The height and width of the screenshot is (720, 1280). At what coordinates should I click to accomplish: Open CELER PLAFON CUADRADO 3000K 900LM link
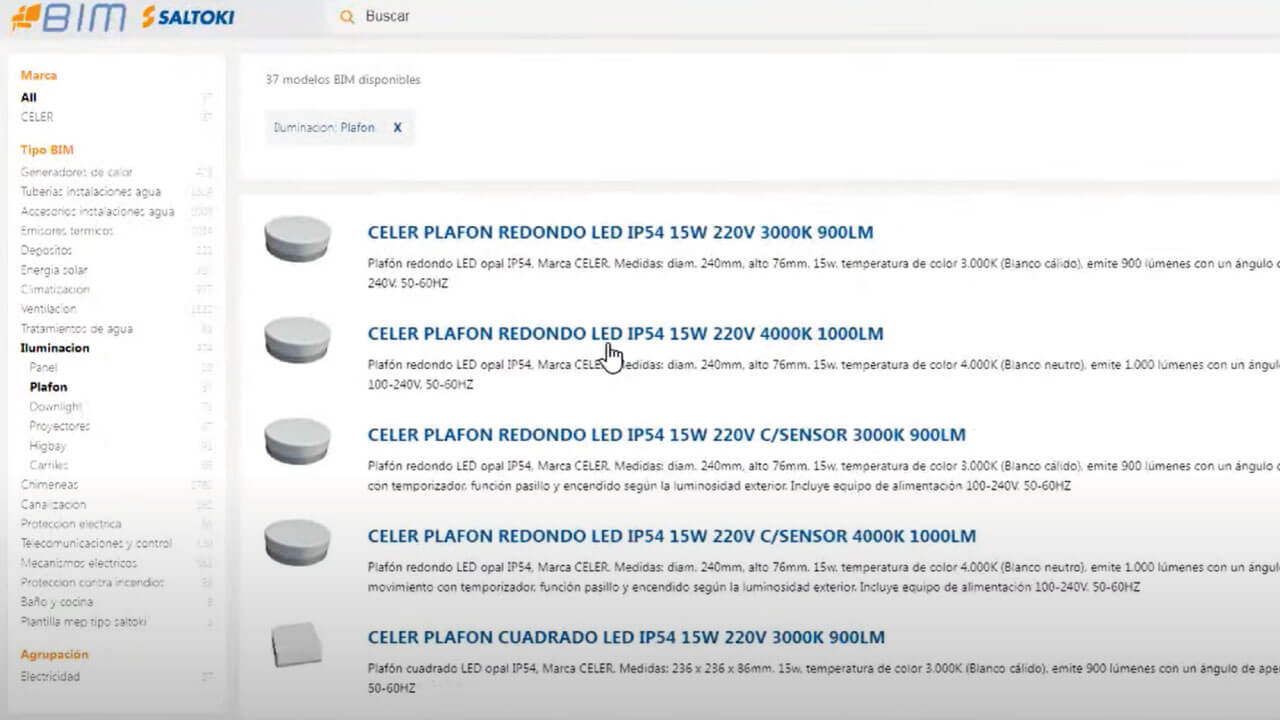pyautogui.click(x=626, y=638)
